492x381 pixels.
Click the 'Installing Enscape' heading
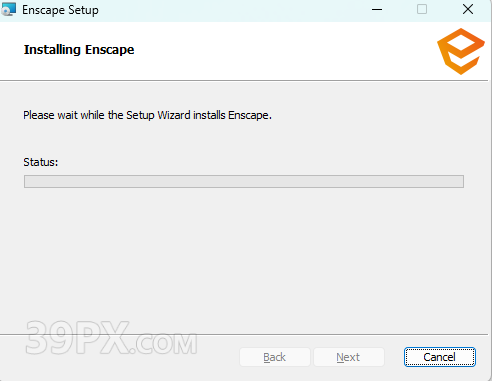tap(79, 50)
